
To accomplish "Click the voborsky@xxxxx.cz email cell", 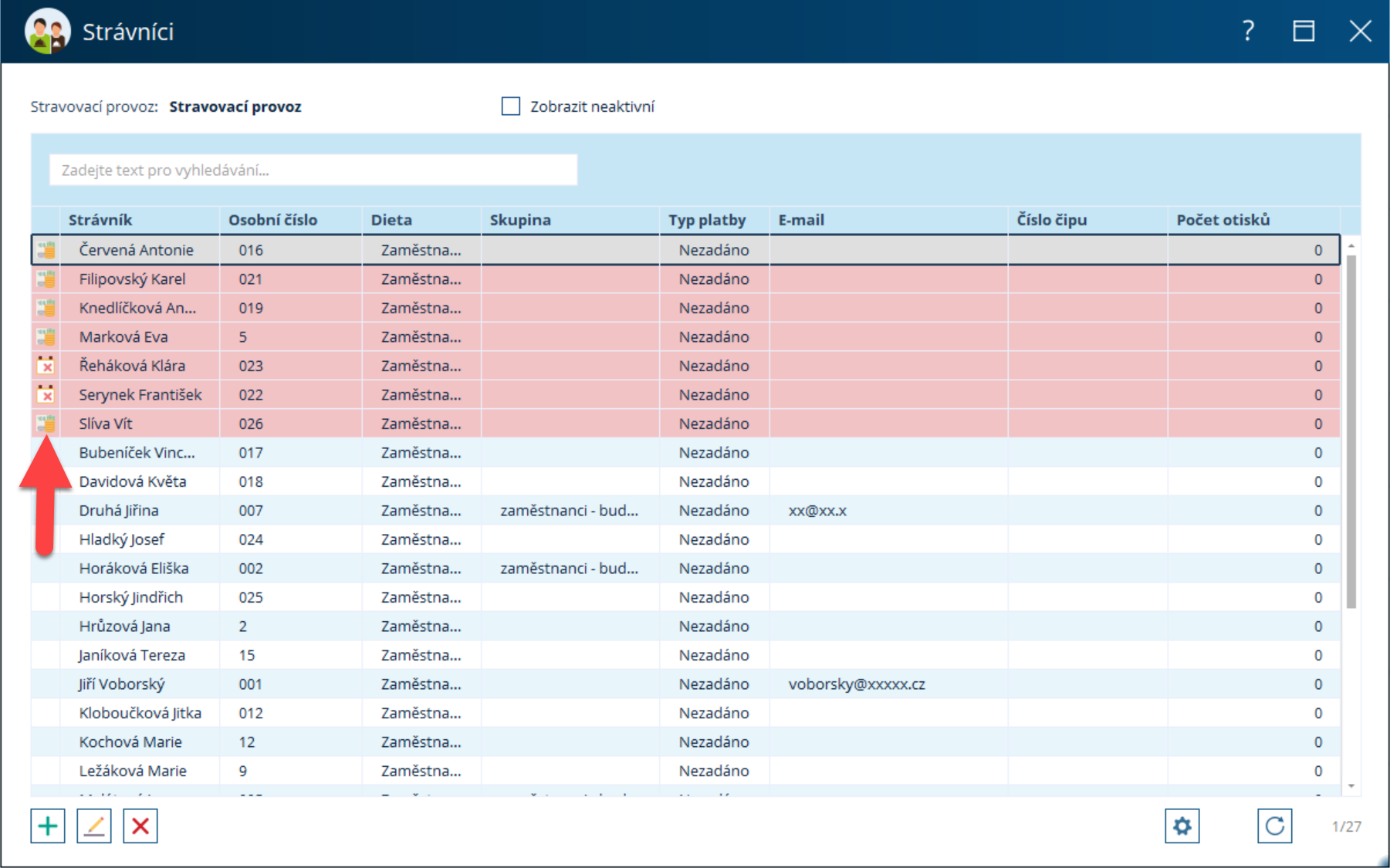I will [x=888, y=684].
